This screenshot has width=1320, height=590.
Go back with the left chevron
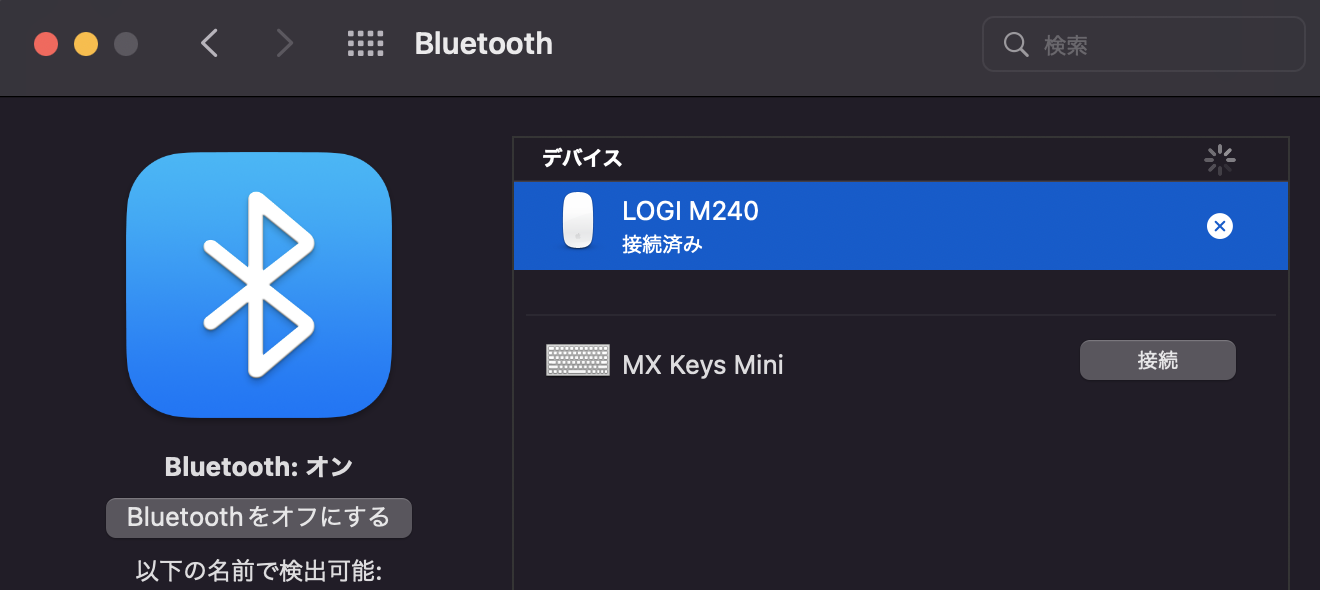click(209, 44)
